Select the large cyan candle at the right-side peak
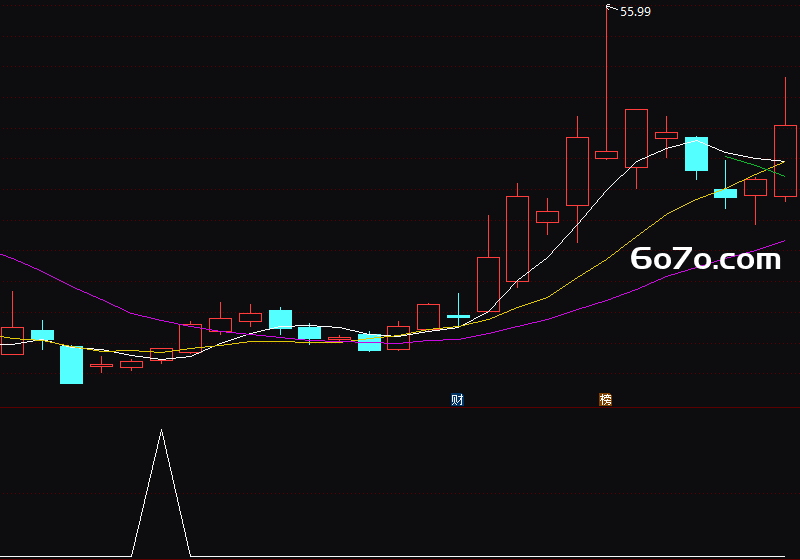 [x=696, y=154]
